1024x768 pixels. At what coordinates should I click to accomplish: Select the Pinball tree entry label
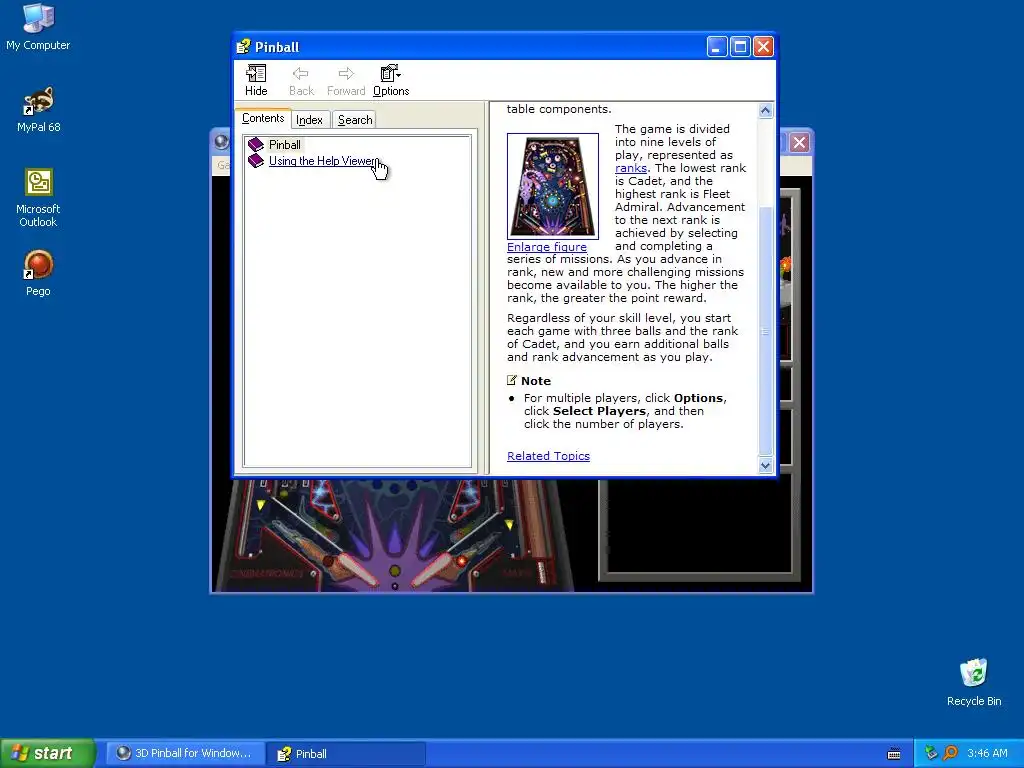point(285,145)
